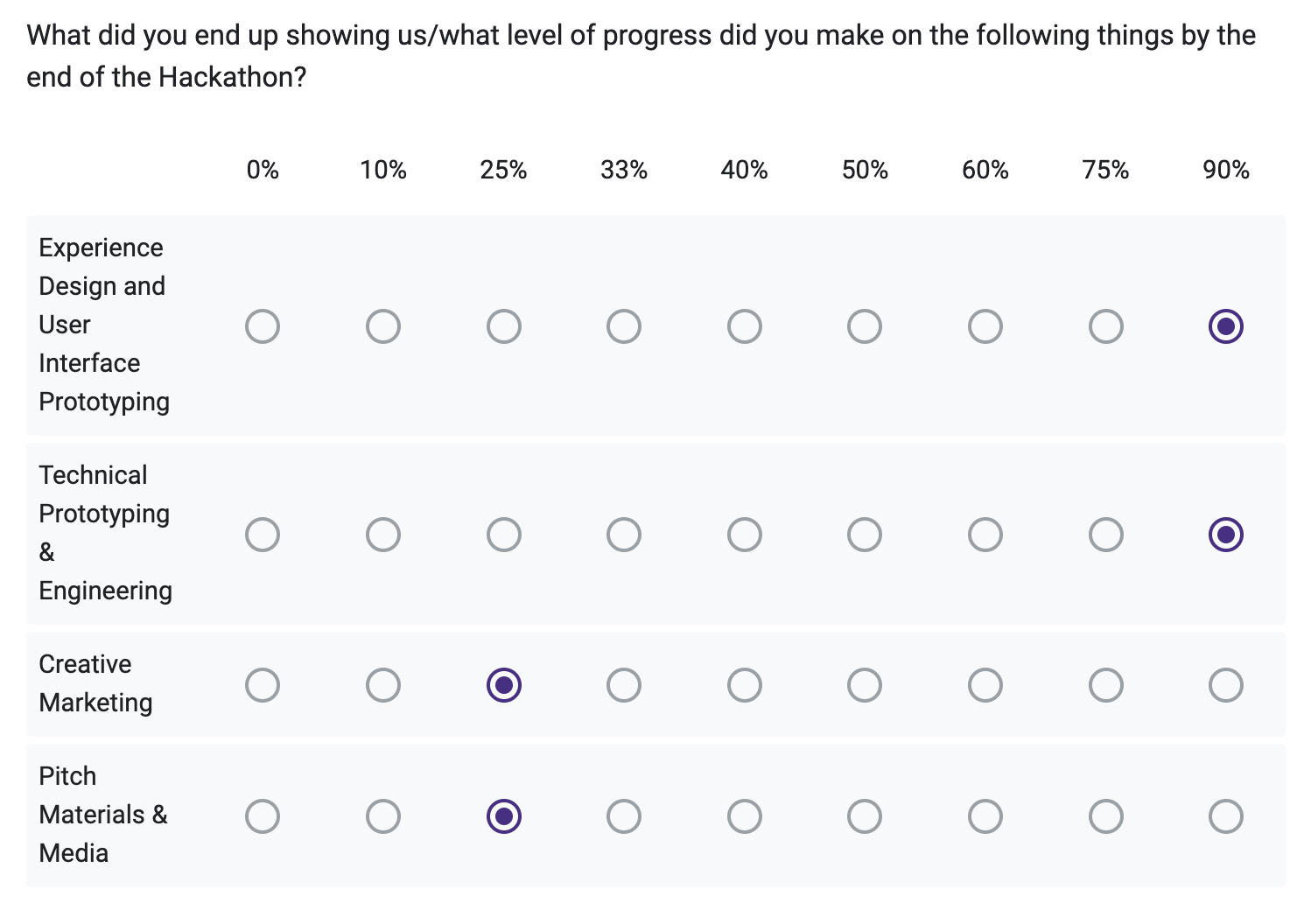Select 50% for Experience Design row
The image size is (1304, 924).
(865, 326)
